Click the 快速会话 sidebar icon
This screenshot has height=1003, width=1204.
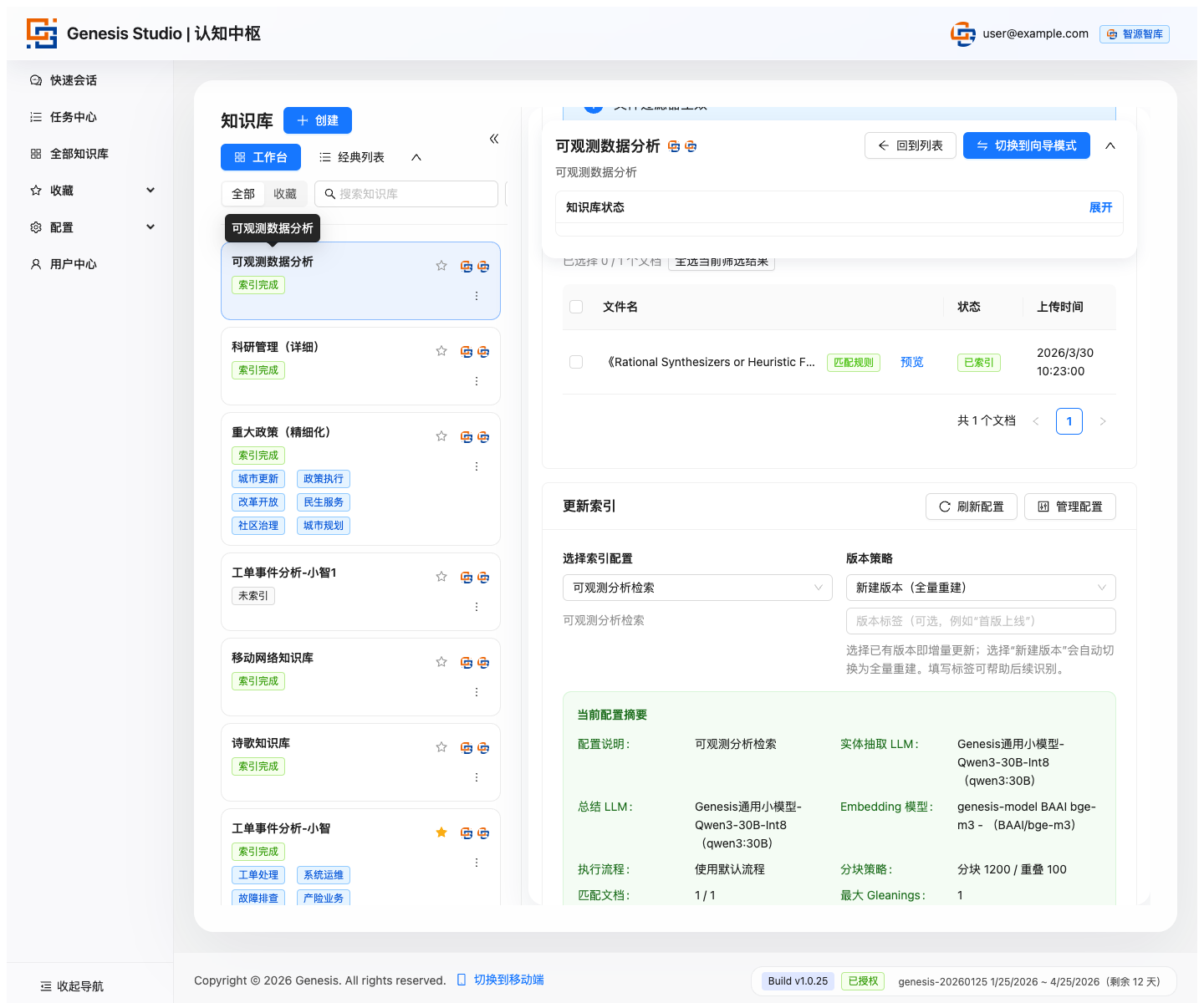(x=36, y=80)
